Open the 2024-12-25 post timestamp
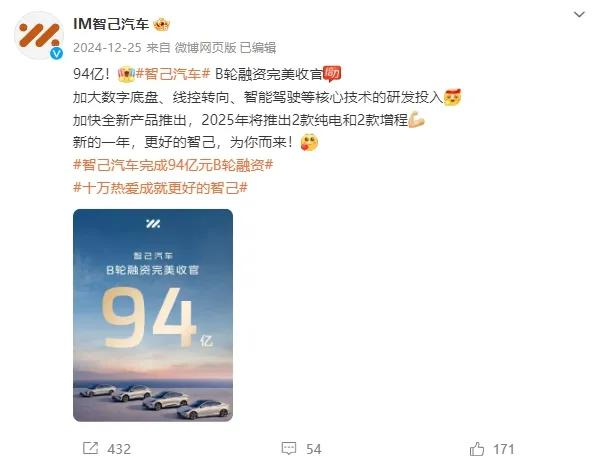 point(107,48)
